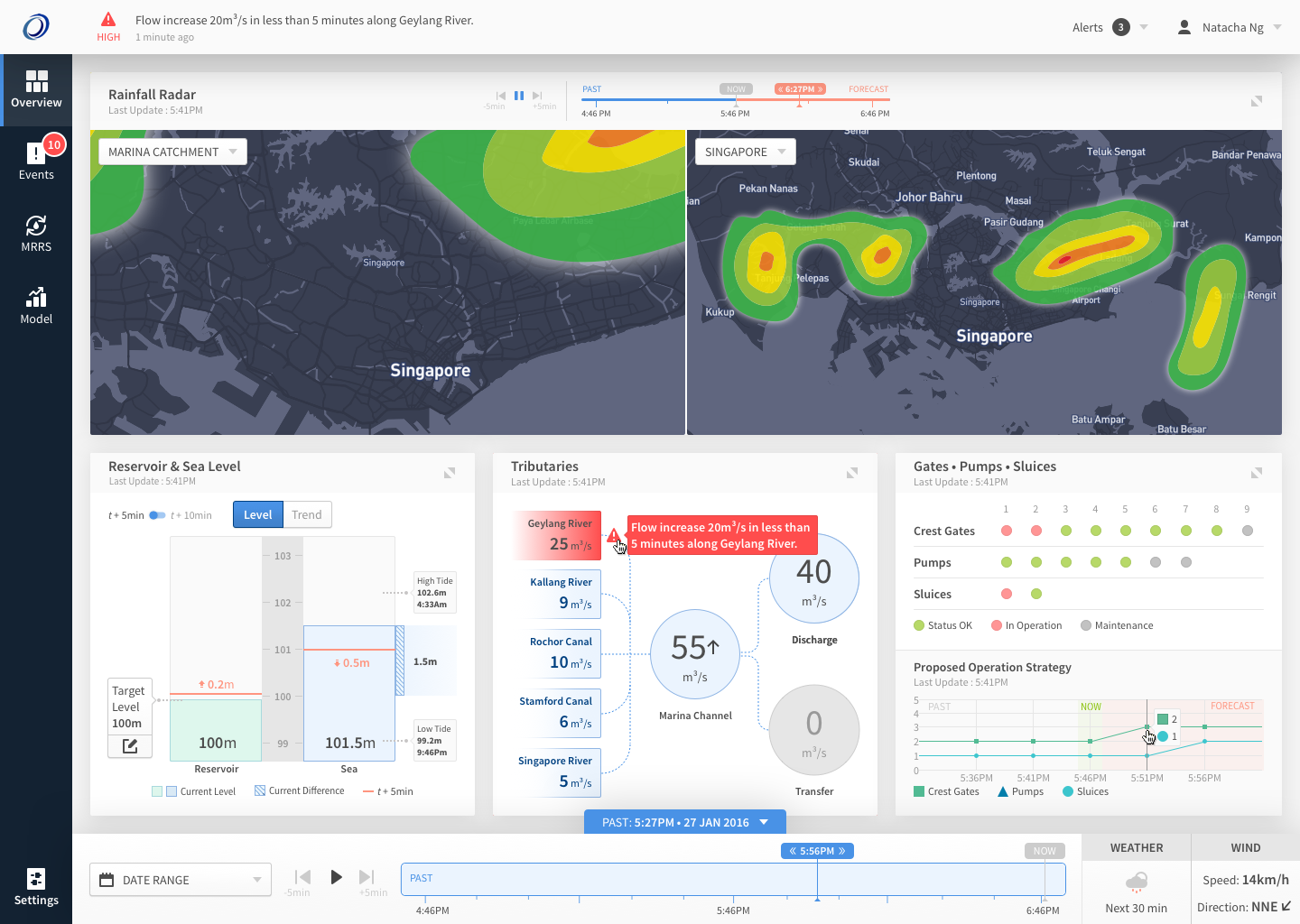This screenshot has height=924, width=1300.
Task: Open the Singapore map dropdown
Action: [745, 152]
